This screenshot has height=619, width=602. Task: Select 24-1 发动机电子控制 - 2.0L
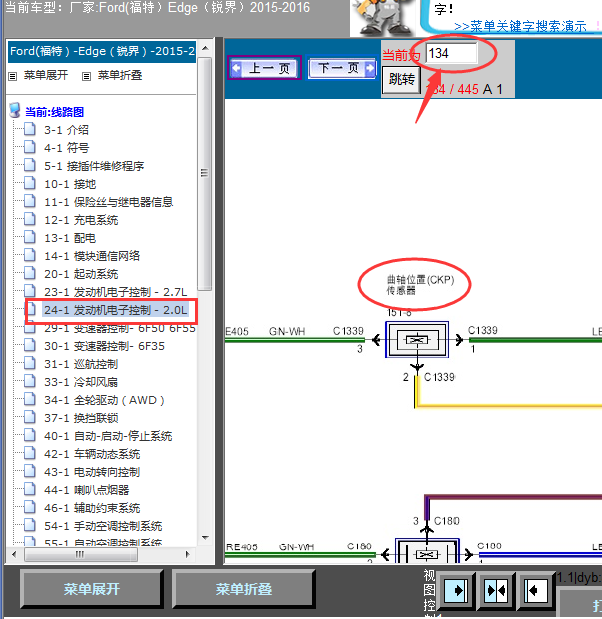click(116, 310)
